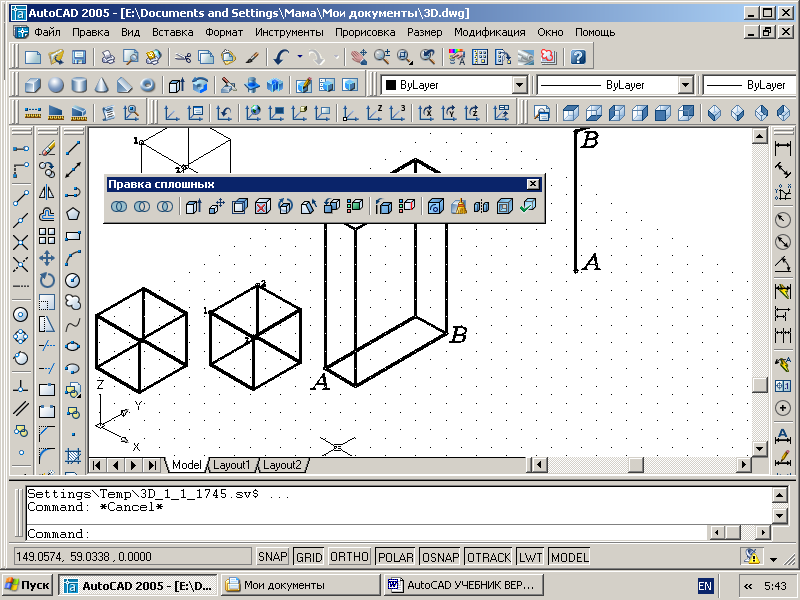This screenshot has height=600, width=800.
Task: Select the Move modify tool
Action: pyautogui.click(x=47, y=258)
